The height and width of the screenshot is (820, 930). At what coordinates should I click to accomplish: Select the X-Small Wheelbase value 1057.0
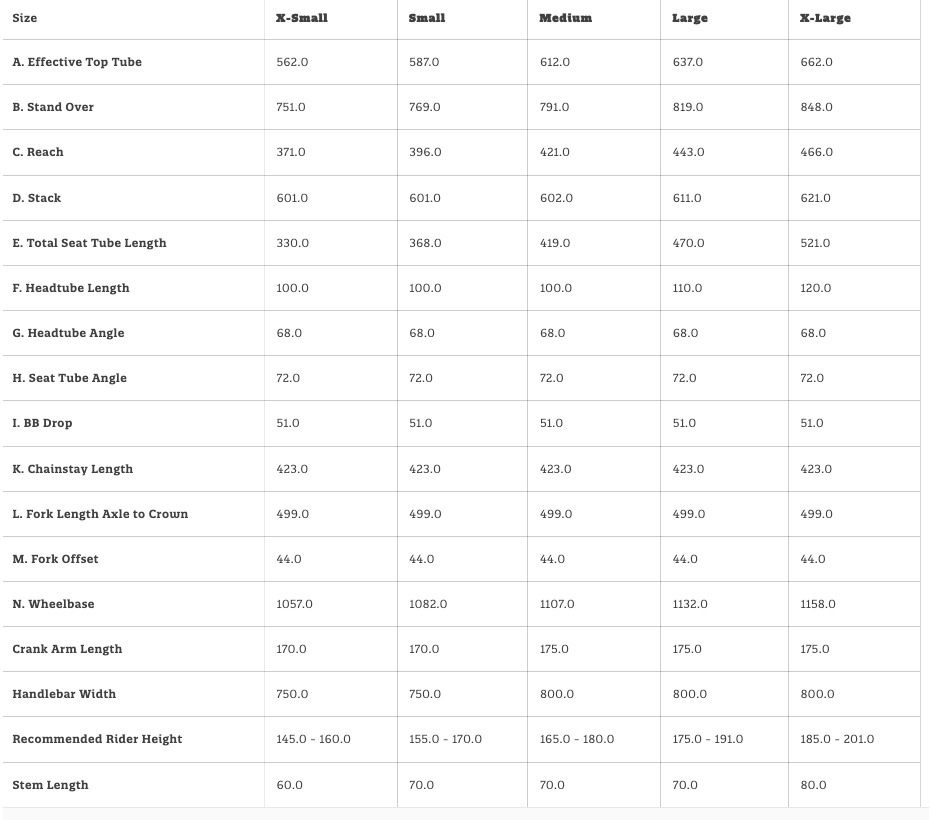(x=295, y=604)
